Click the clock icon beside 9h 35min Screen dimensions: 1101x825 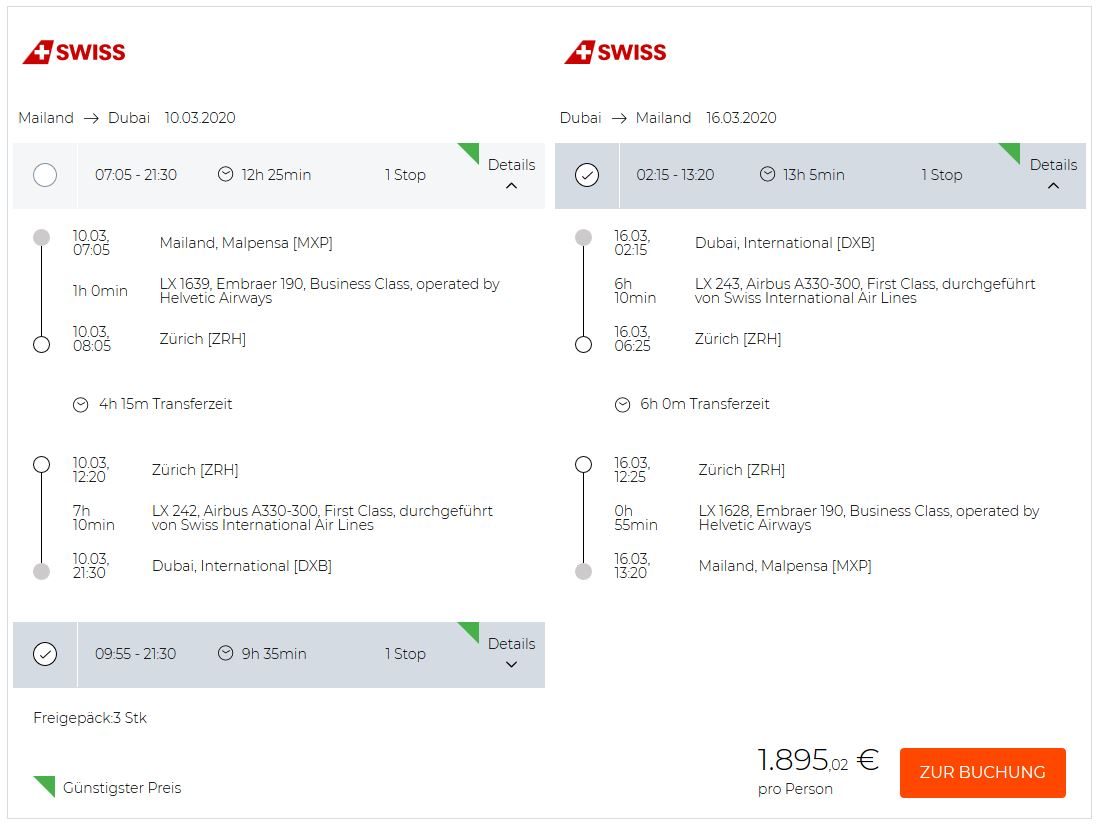point(225,653)
